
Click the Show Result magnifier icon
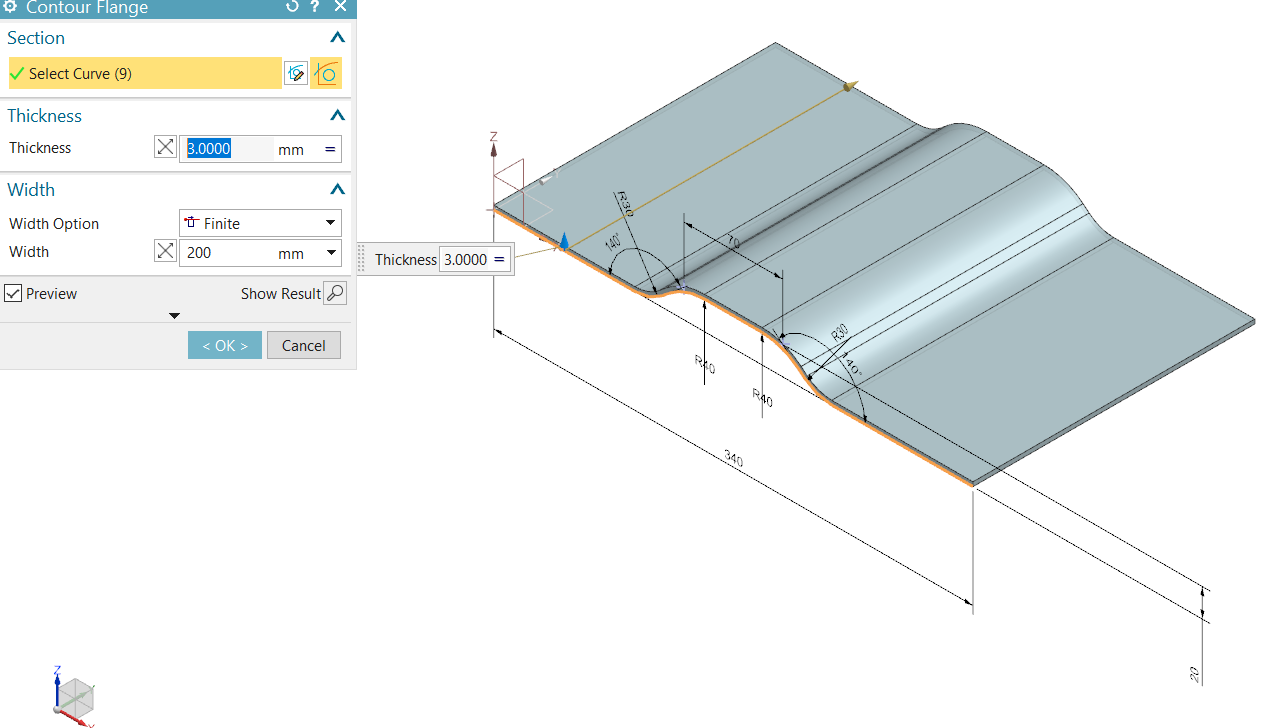point(336,292)
